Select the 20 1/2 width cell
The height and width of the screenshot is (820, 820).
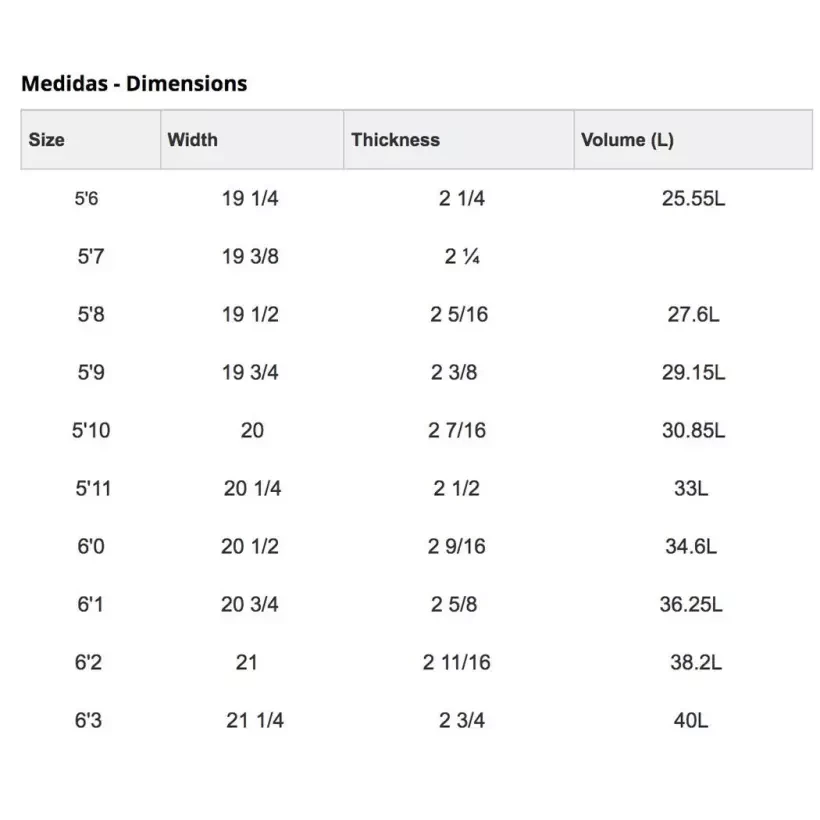coord(250,546)
